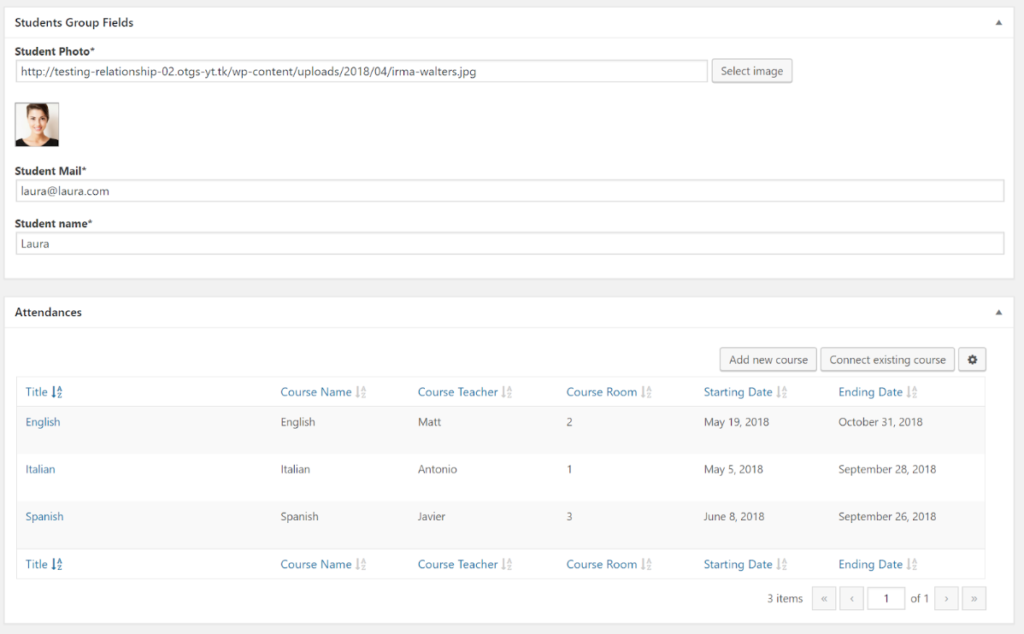This screenshot has height=634, width=1024.
Task: Go to the next page of attendances
Action: 946,598
